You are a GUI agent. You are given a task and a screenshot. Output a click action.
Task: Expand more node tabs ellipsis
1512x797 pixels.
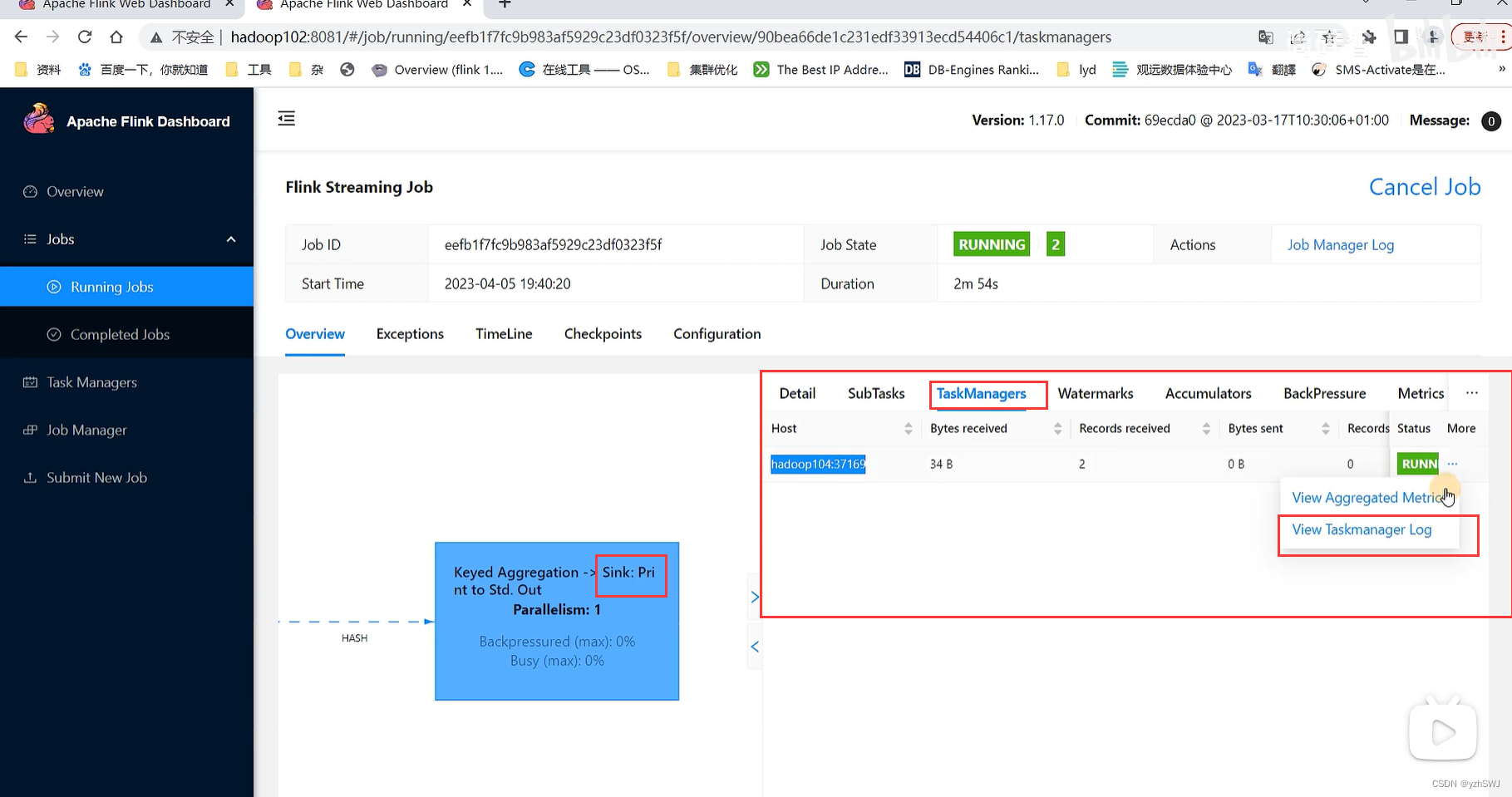point(1472,393)
